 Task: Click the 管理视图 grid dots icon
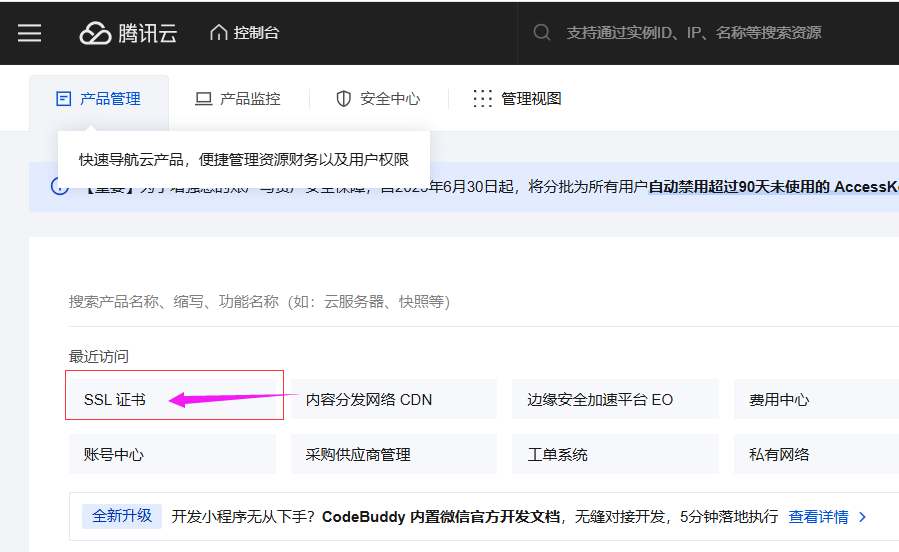coord(482,99)
